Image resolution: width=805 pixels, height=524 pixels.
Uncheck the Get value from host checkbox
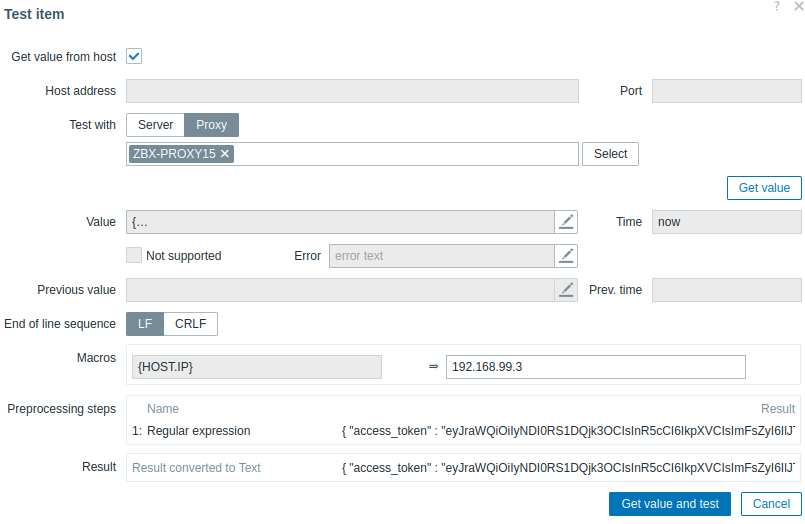pos(134,57)
